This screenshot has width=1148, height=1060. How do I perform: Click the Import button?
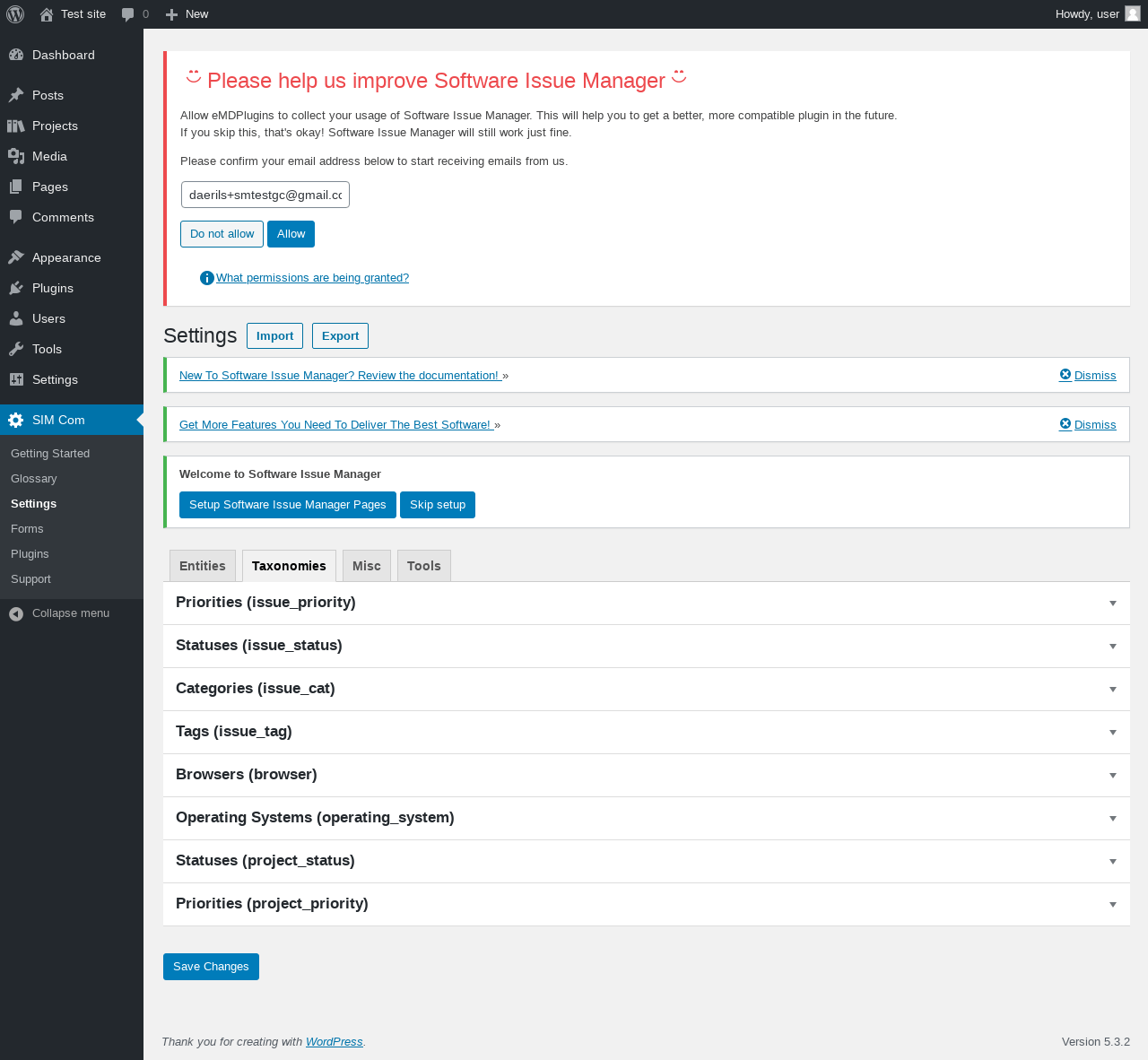coord(274,336)
